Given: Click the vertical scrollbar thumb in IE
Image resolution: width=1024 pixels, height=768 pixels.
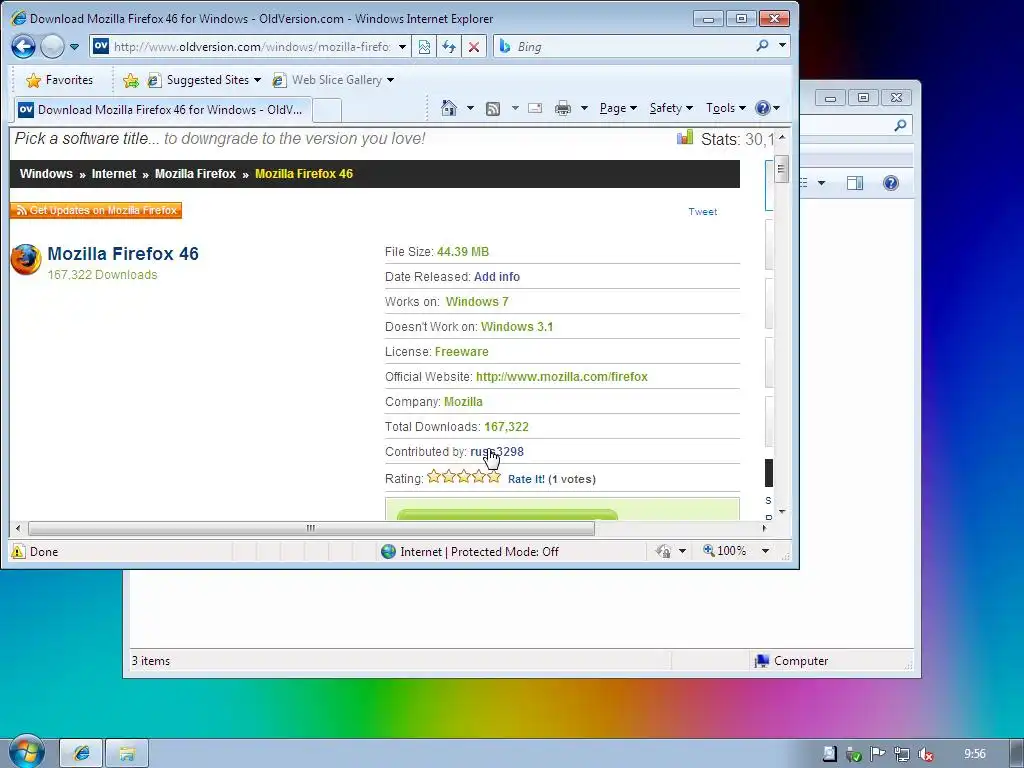Looking at the screenshot, I should (781, 169).
